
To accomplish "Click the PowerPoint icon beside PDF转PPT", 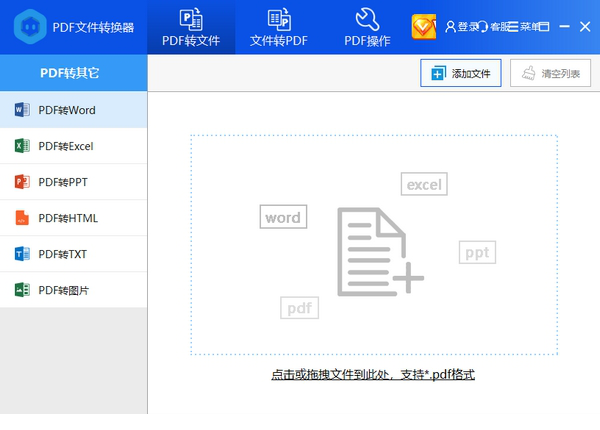I will point(22,182).
